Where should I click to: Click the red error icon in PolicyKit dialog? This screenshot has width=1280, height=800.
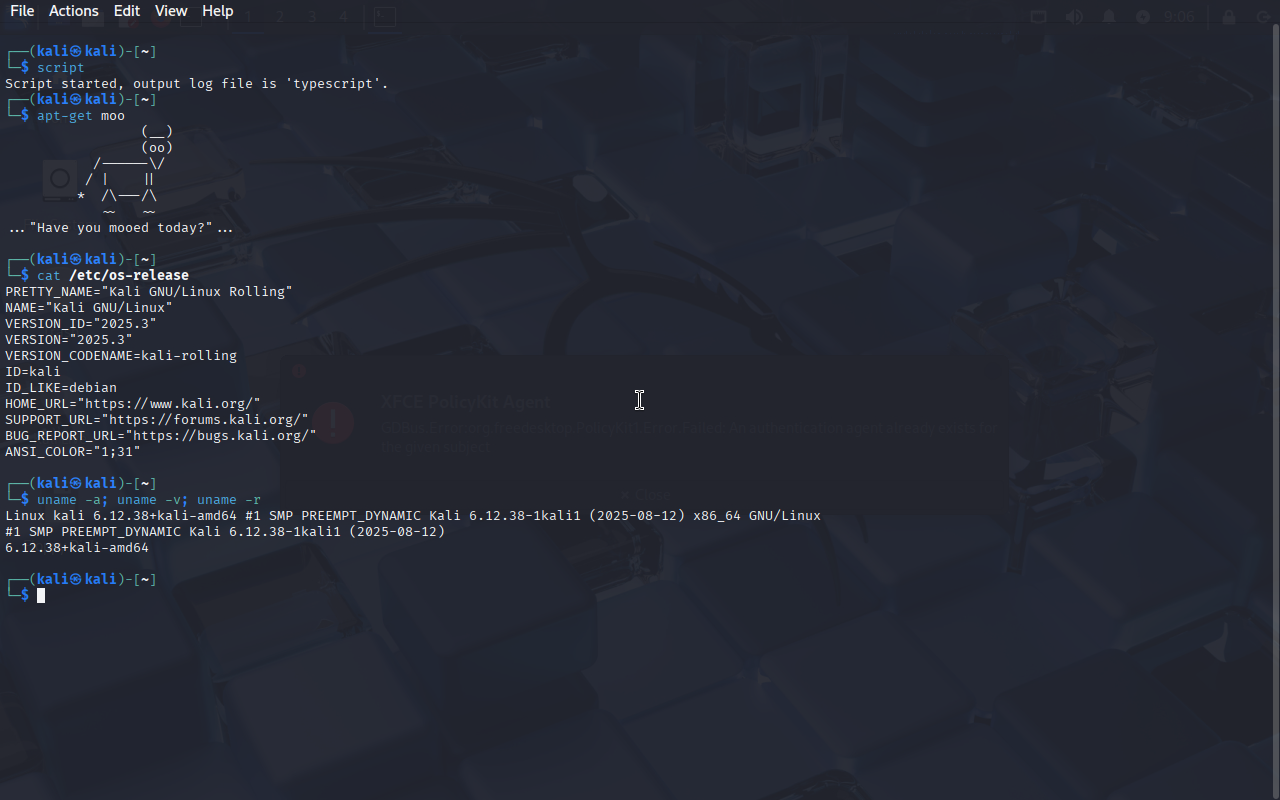(337, 423)
